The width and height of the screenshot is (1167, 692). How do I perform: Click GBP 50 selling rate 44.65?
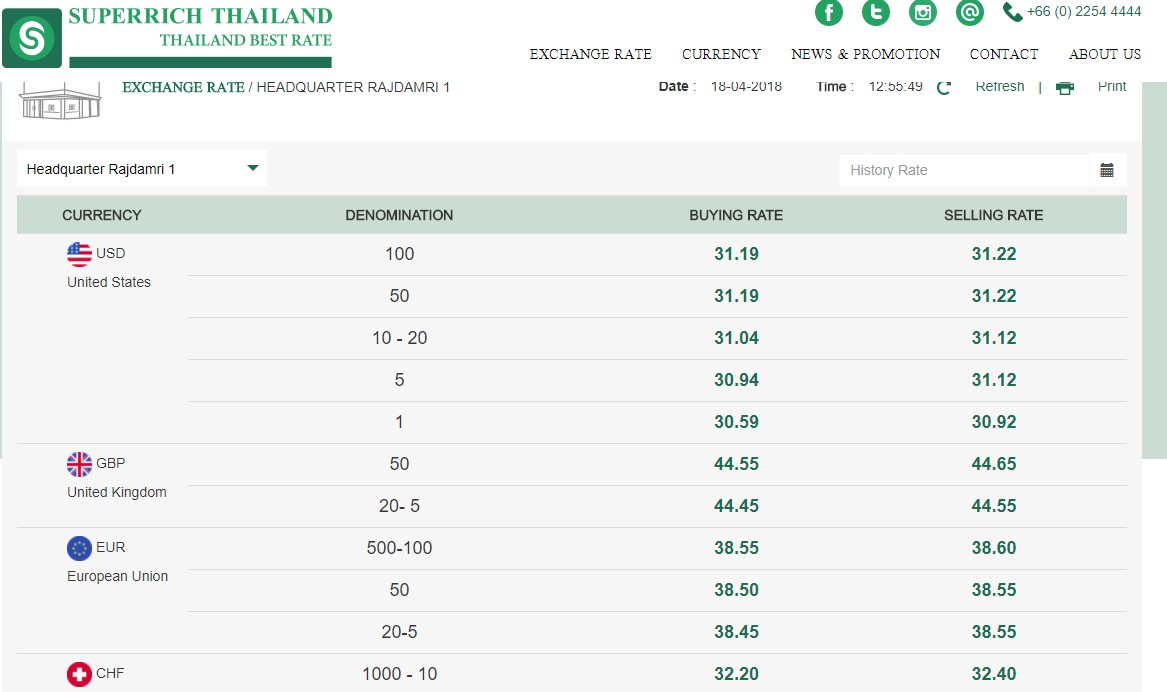pos(994,464)
